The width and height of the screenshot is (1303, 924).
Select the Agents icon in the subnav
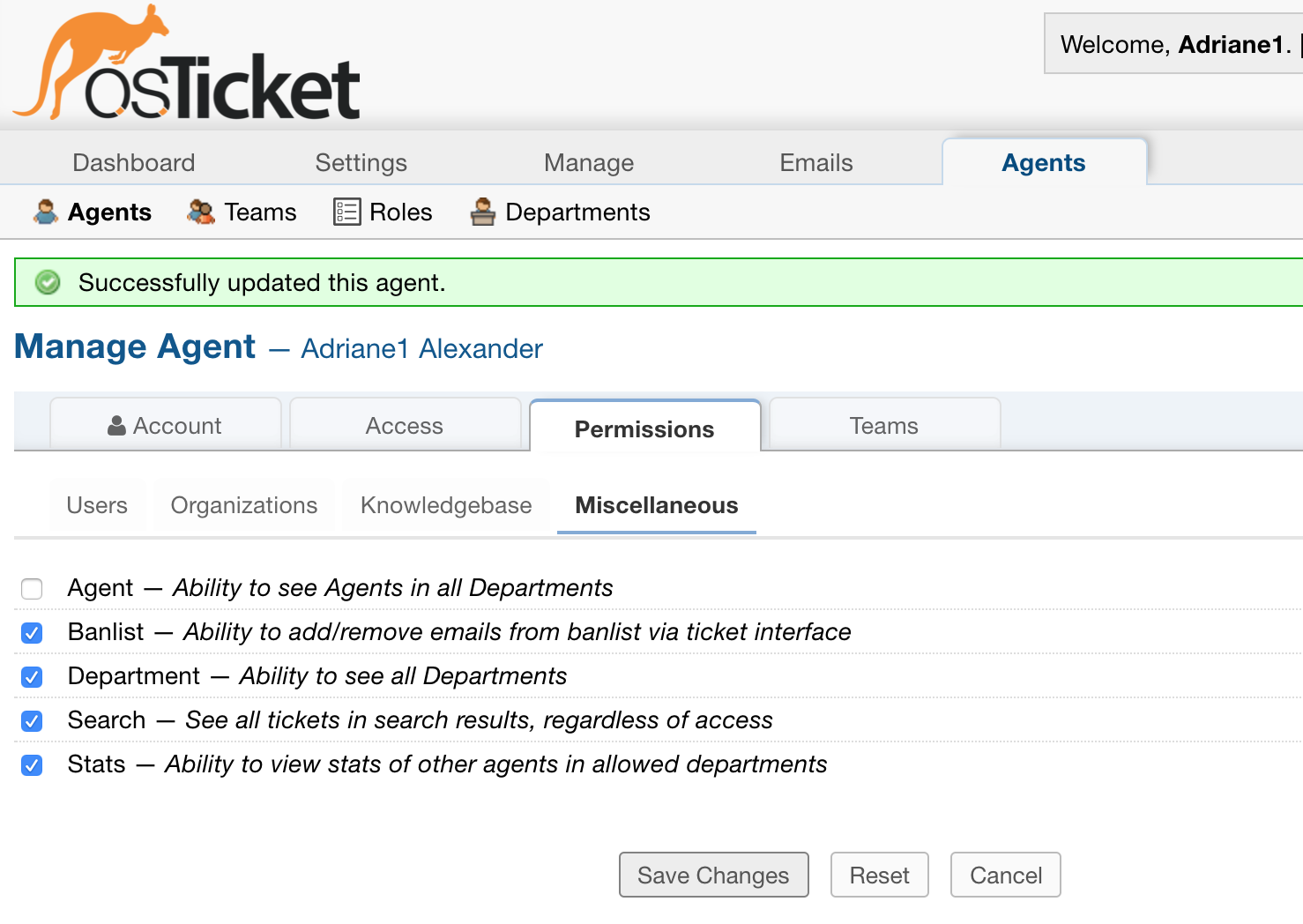pyautogui.click(x=43, y=212)
